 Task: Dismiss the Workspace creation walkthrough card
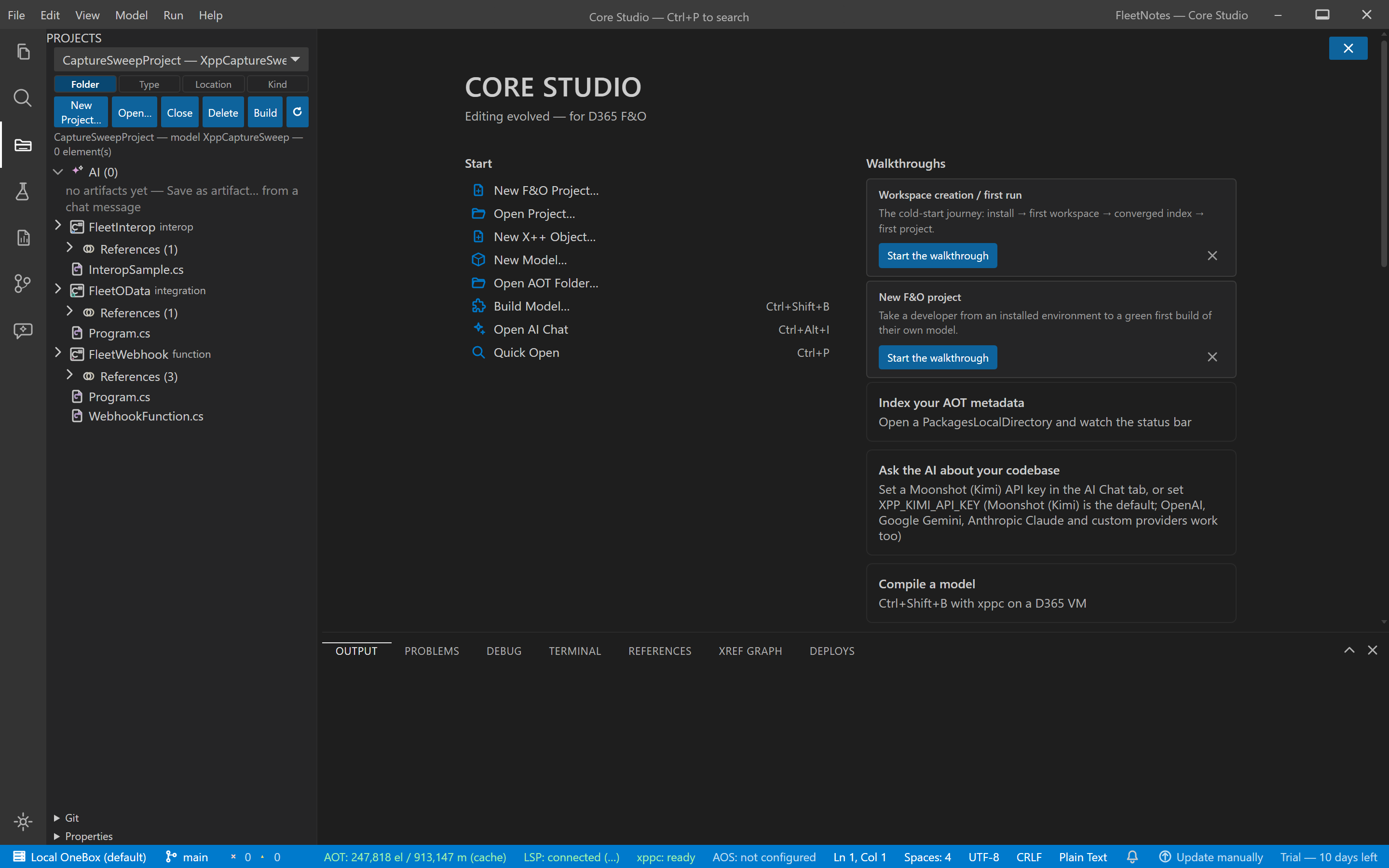pyautogui.click(x=1212, y=256)
